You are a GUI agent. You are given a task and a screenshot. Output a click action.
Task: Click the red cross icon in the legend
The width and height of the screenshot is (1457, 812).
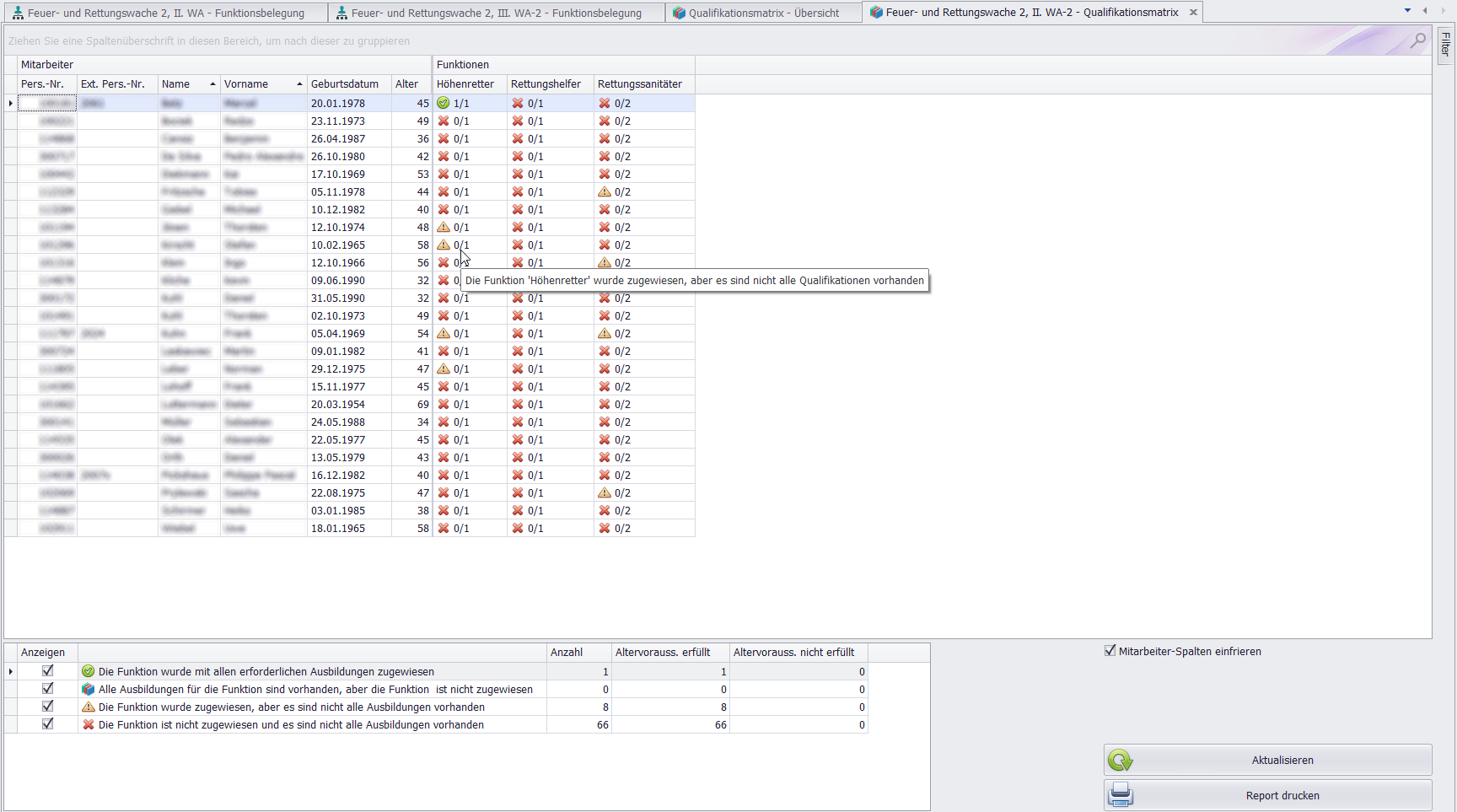(x=89, y=724)
